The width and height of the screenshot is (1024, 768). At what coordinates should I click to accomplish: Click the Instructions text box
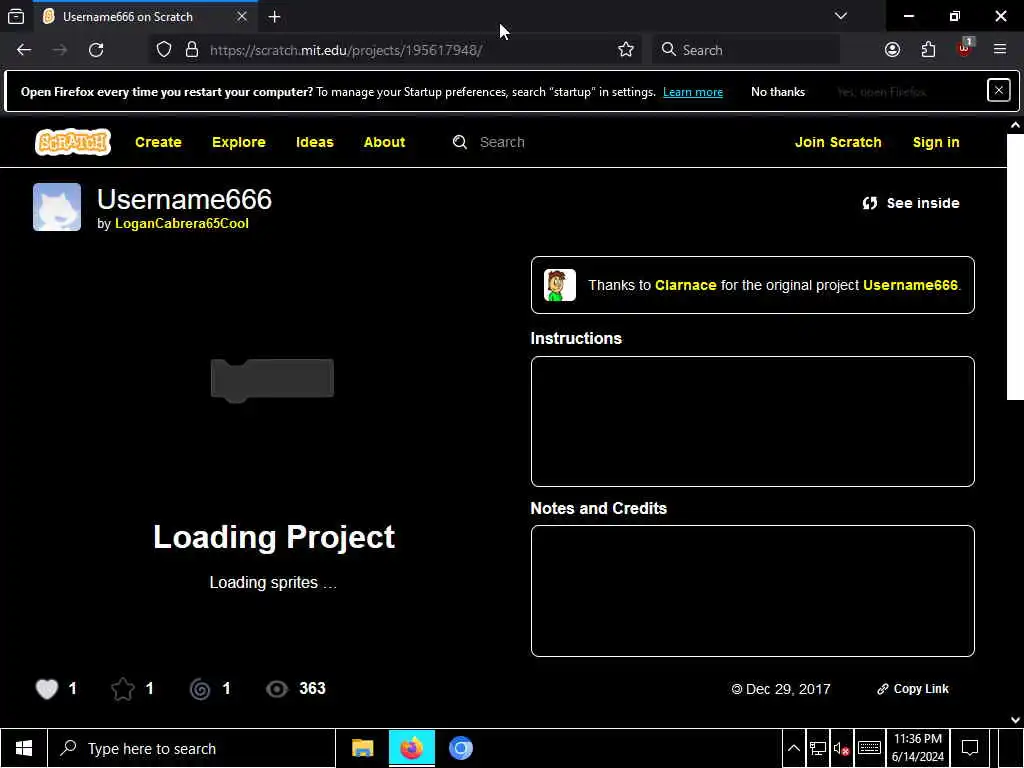click(x=752, y=421)
